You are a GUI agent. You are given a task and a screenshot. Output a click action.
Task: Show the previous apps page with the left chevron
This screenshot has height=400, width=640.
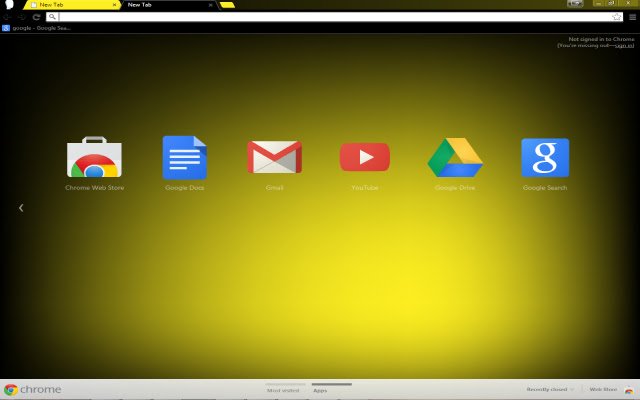tap(21, 208)
